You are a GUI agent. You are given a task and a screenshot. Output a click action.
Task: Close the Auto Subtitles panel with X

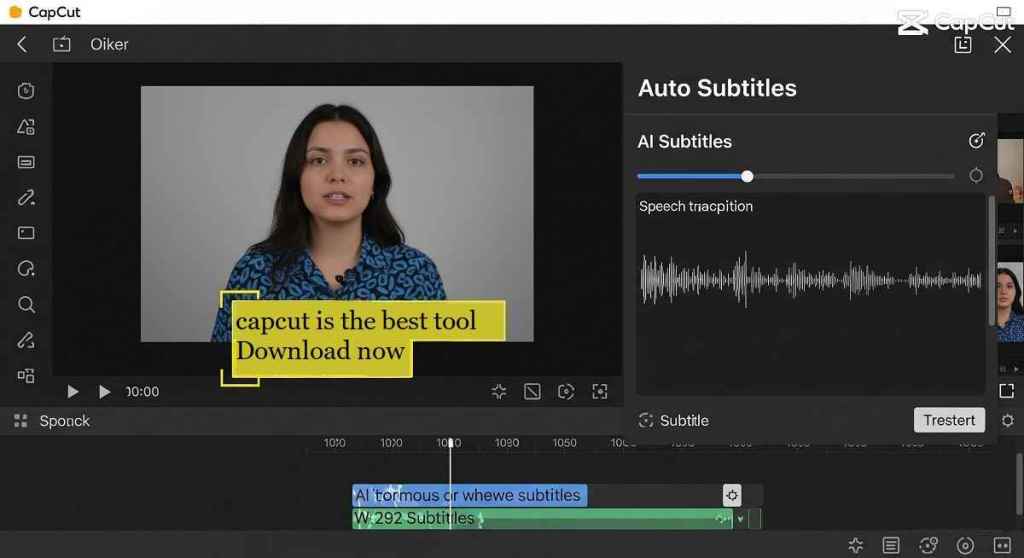click(x=1002, y=44)
